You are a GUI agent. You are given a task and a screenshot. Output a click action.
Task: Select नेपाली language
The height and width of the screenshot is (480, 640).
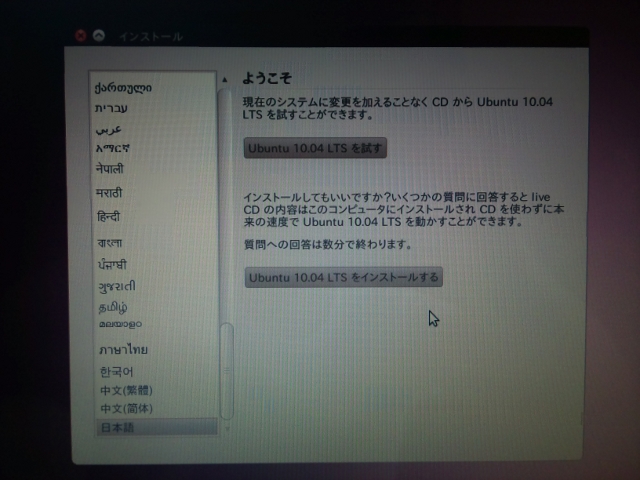109,168
